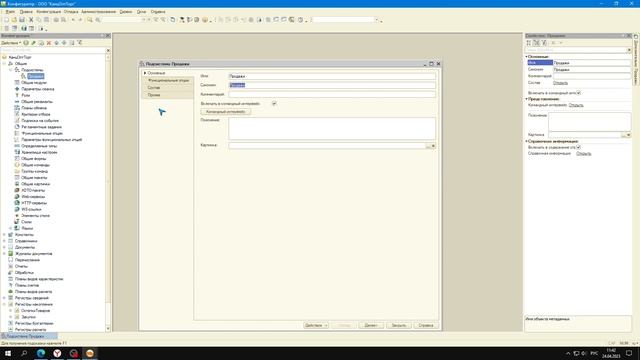Collapse the Регистры накопления branch
The image size is (640, 360).
[x=4, y=304]
